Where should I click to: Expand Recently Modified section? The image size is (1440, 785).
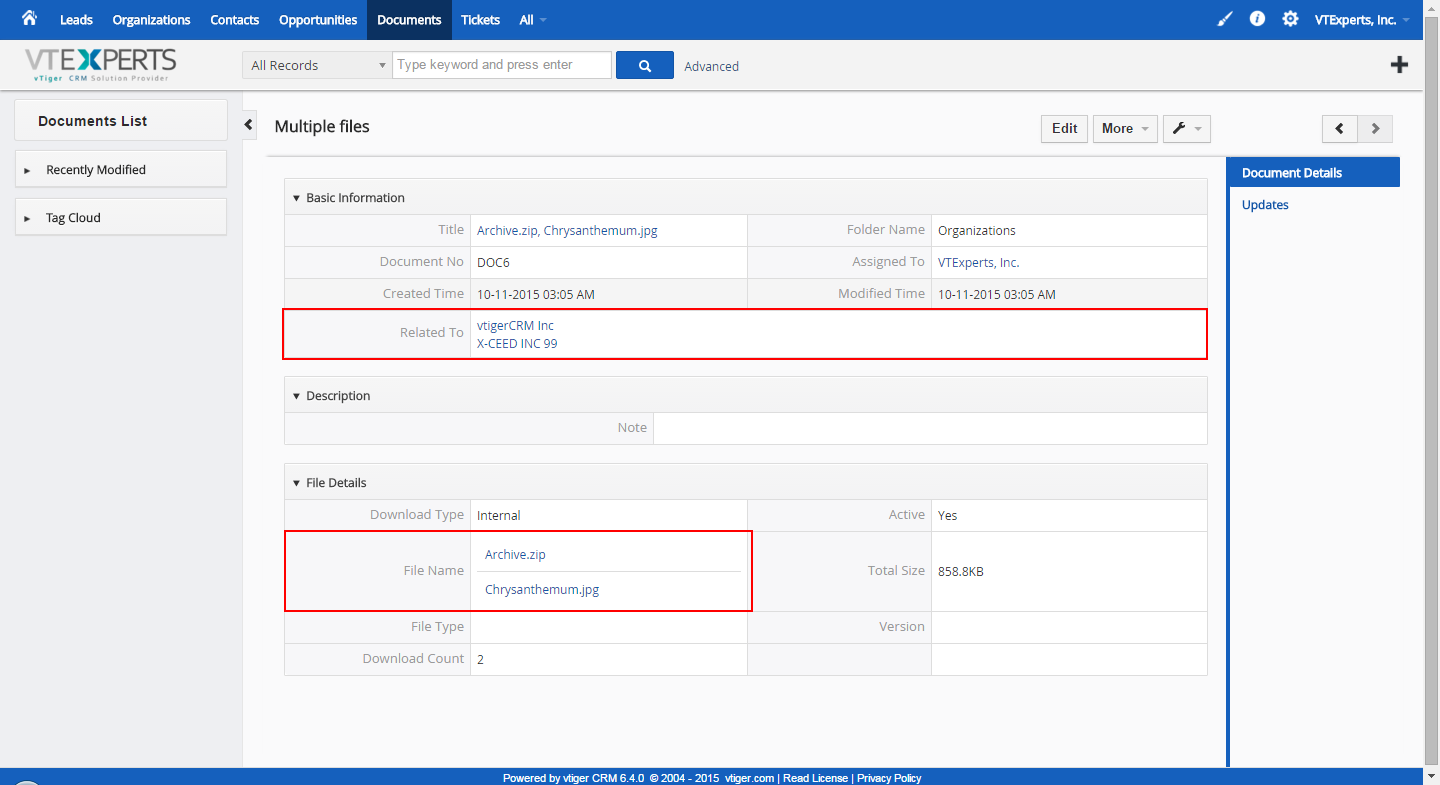tap(121, 169)
